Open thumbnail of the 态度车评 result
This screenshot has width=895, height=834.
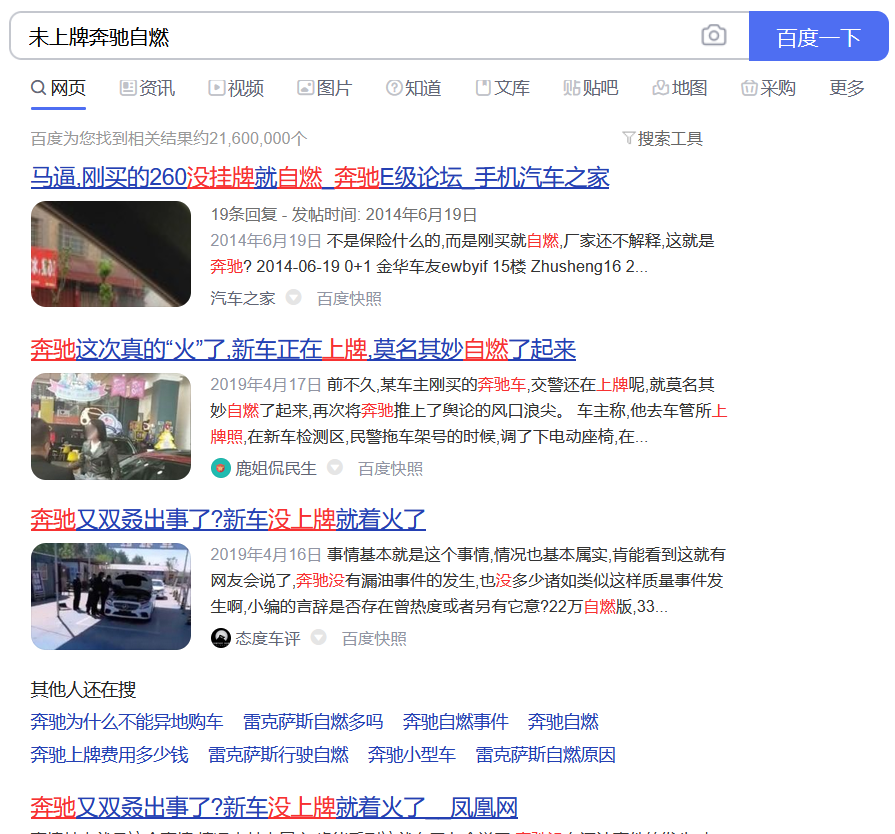point(111,597)
